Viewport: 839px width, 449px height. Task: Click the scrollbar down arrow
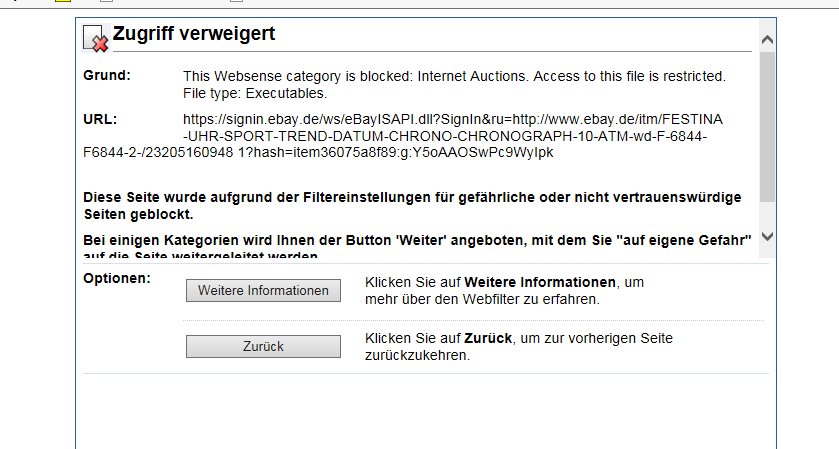coord(767,237)
